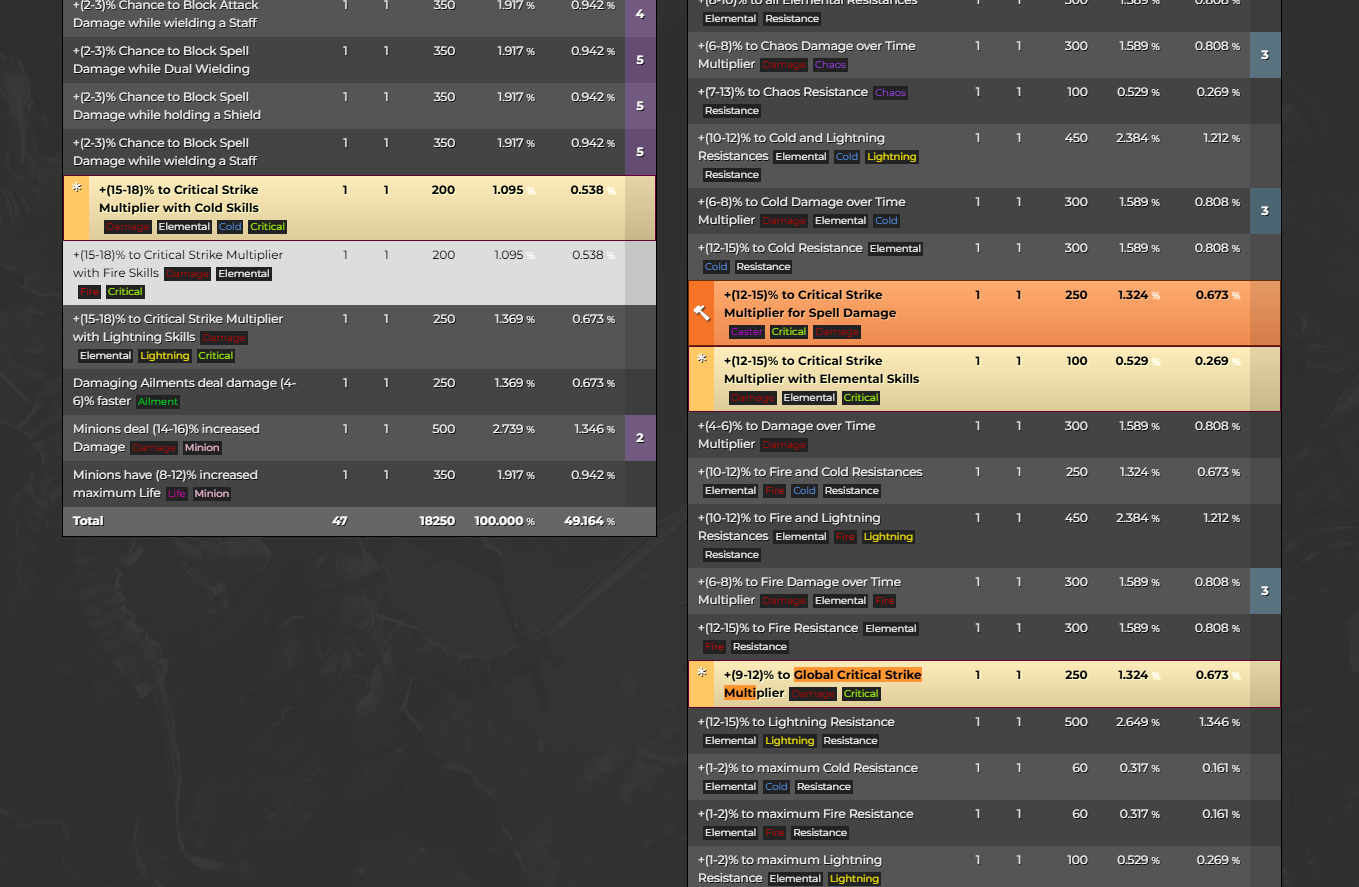This screenshot has height=887, width=1359.
Task: Click the 2.739 % value on the Minions Damage row
Action: [x=515, y=429]
